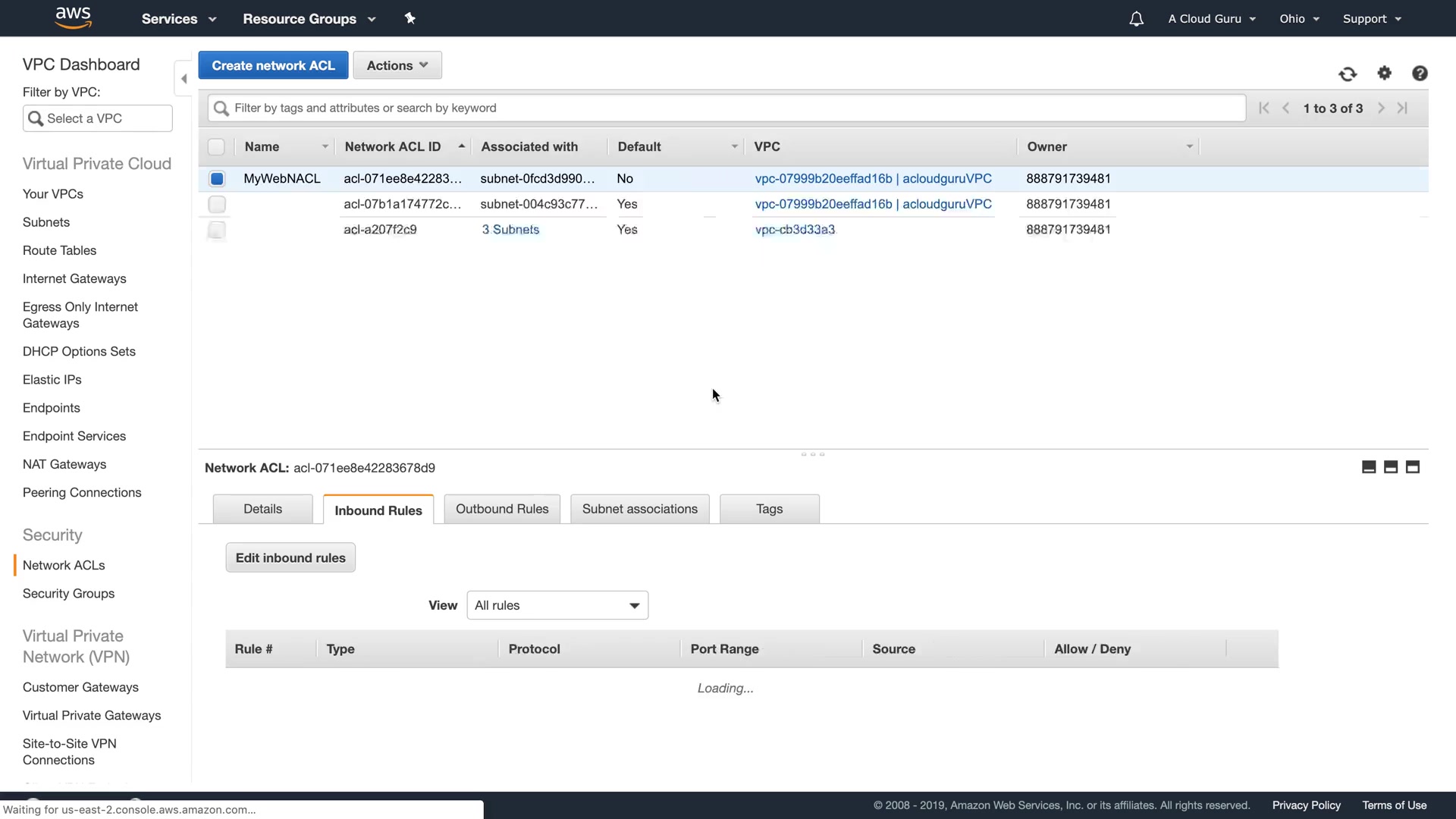Maximize details pane using rightmost layout icon
The image size is (1456, 819).
pos(1413,467)
